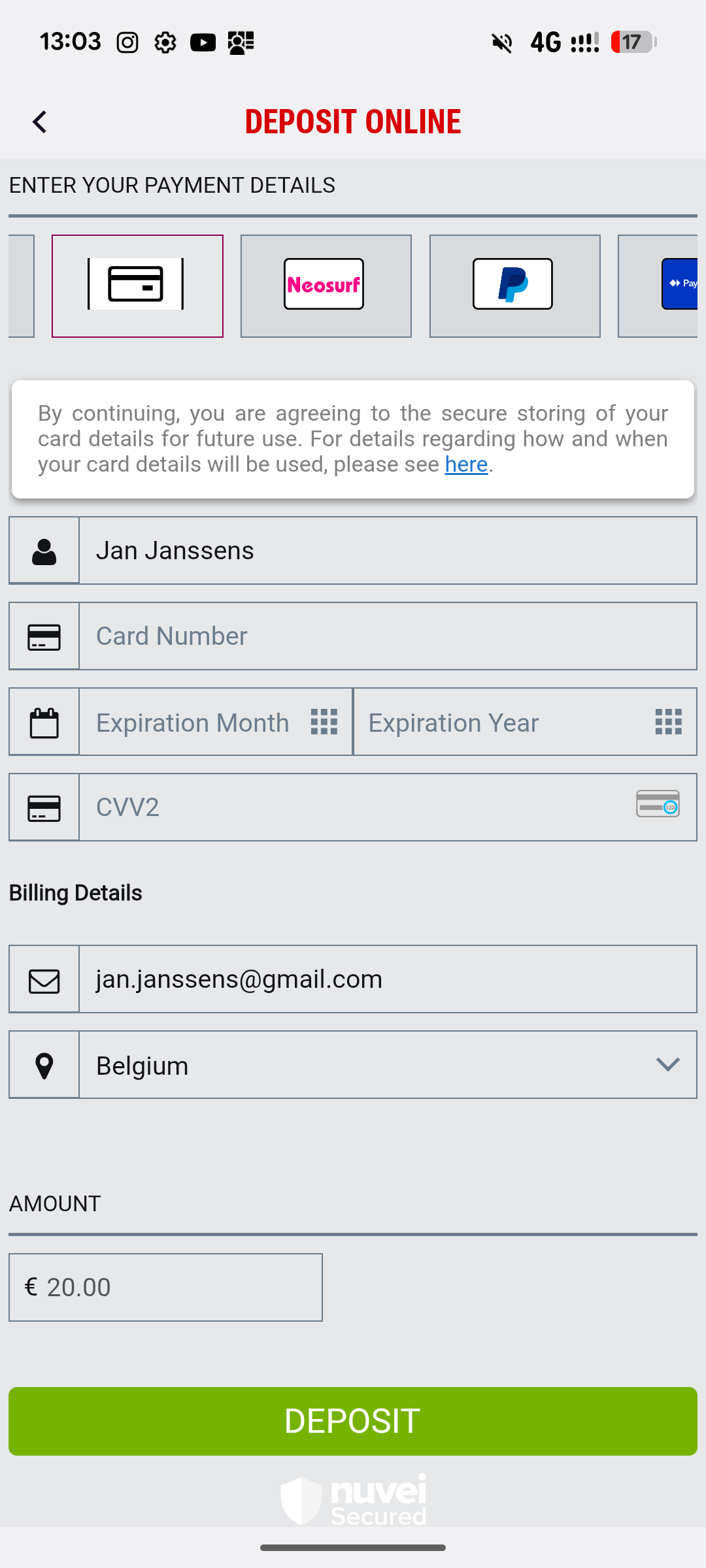
Task: Focus the Card Number field
Action: (387, 637)
